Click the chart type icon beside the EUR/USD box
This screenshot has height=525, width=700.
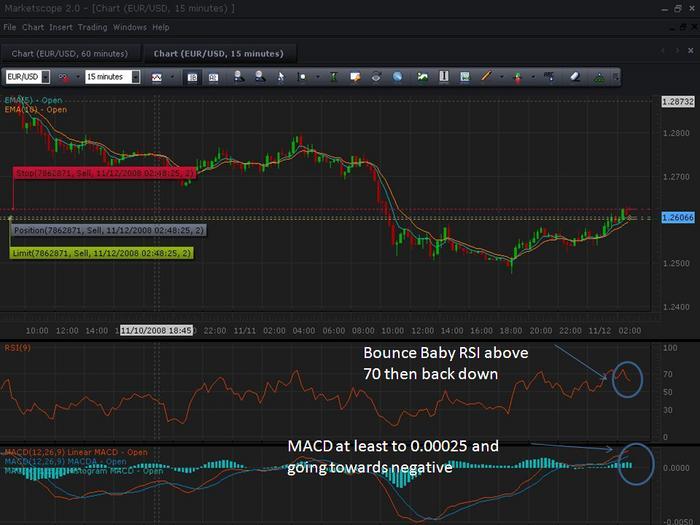pos(63,77)
